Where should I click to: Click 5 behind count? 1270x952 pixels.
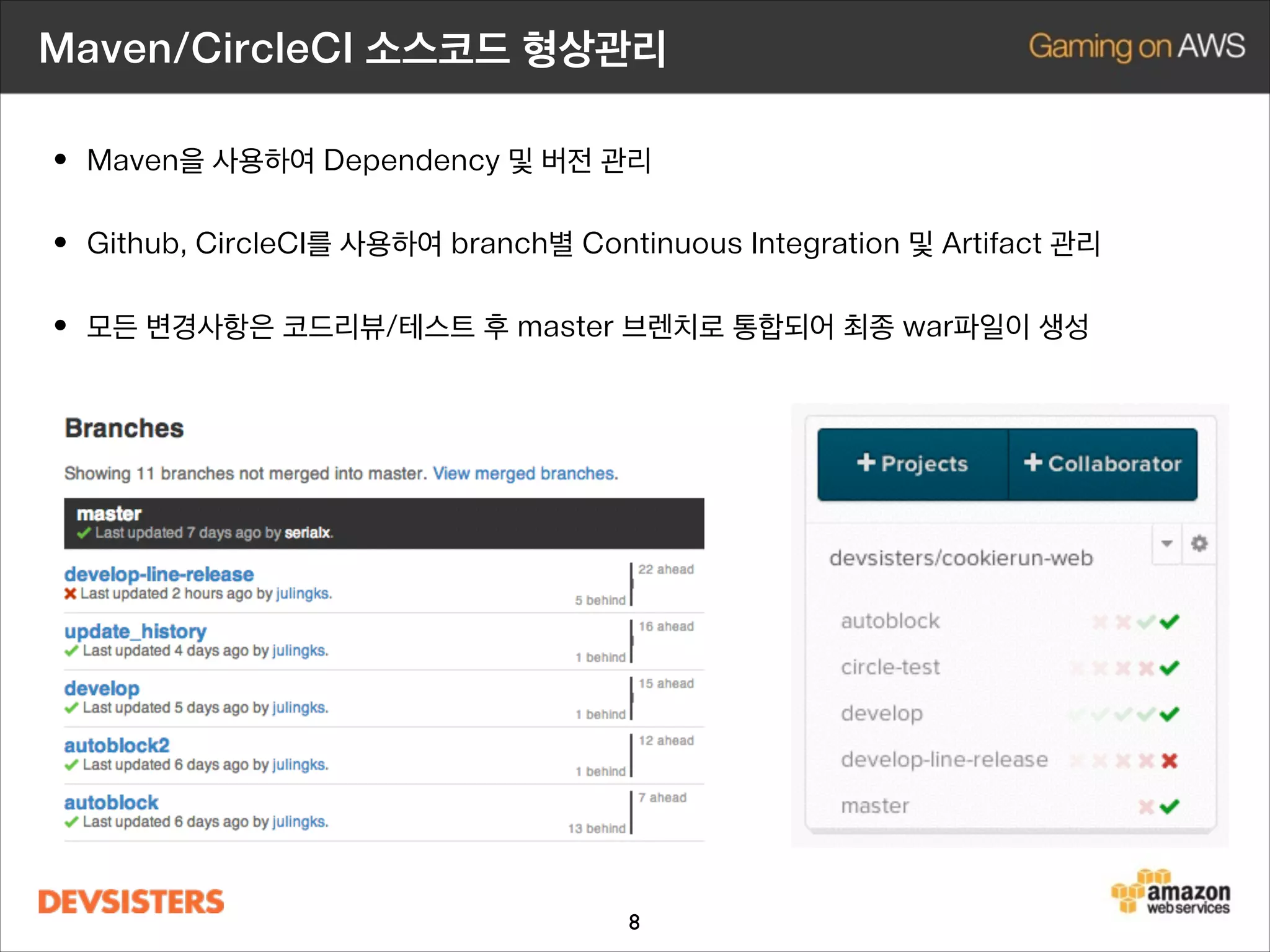point(600,601)
